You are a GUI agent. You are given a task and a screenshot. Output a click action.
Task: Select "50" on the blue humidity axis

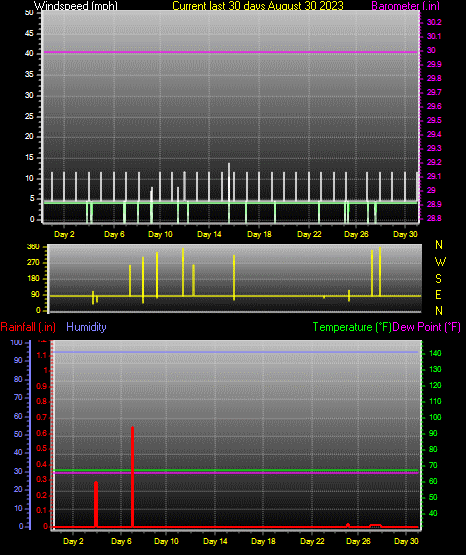(18, 434)
